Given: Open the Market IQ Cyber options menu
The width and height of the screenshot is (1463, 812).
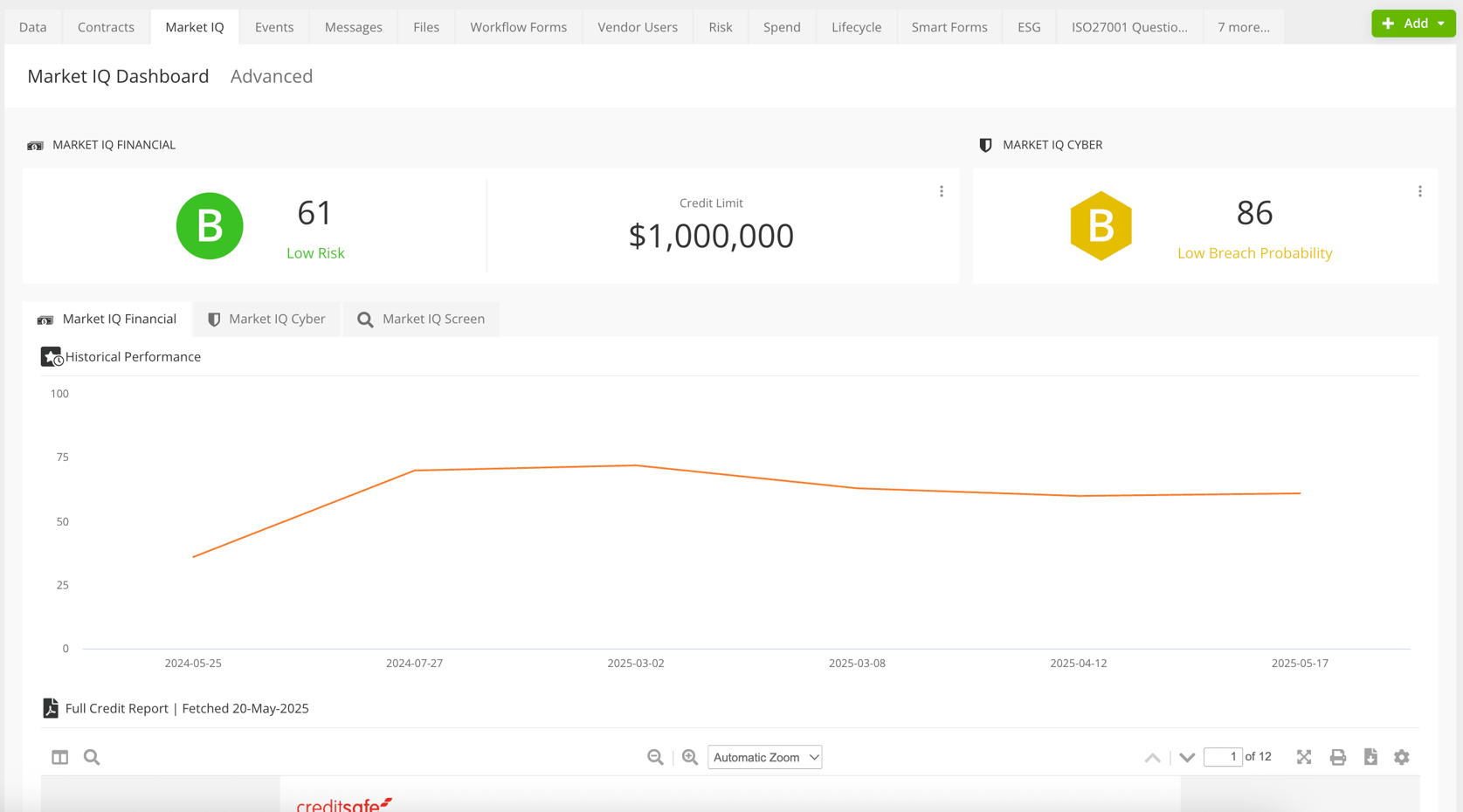Looking at the screenshot, I should click(1420, 190).
